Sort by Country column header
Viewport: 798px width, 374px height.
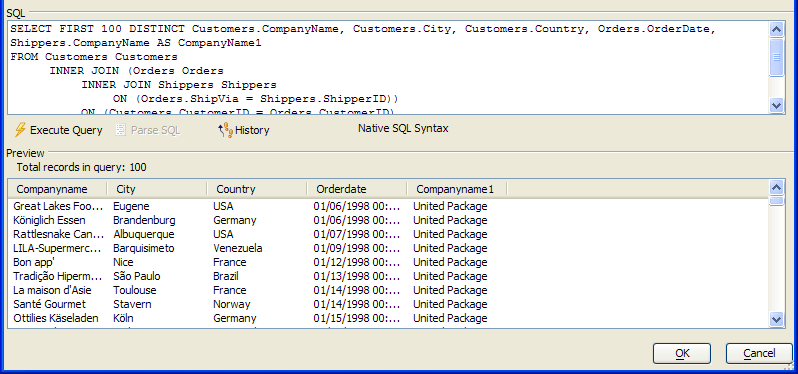click(x=256, y=189)
